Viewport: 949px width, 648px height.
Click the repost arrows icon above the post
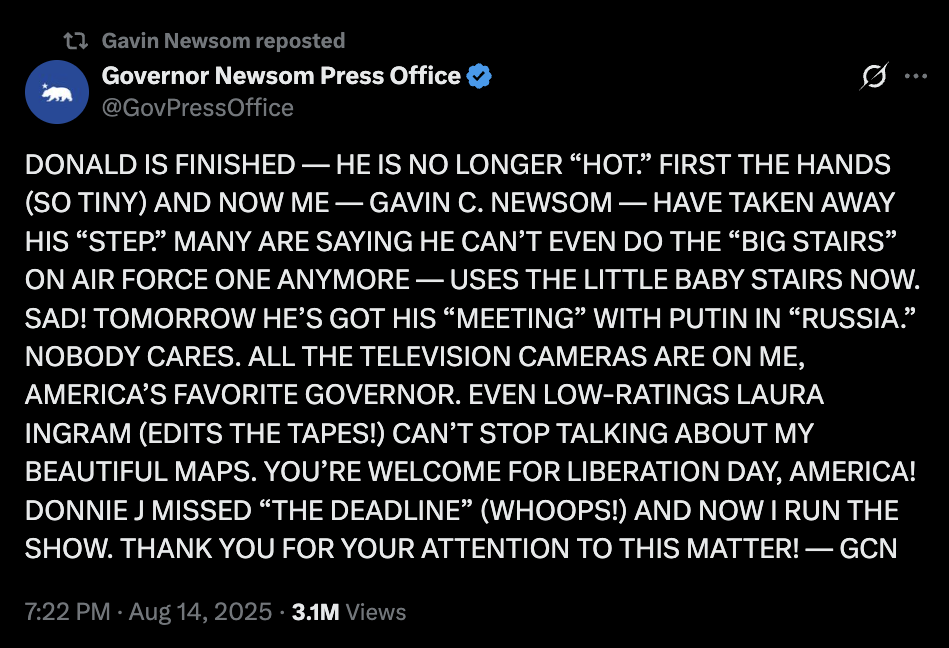coord(76,41)
